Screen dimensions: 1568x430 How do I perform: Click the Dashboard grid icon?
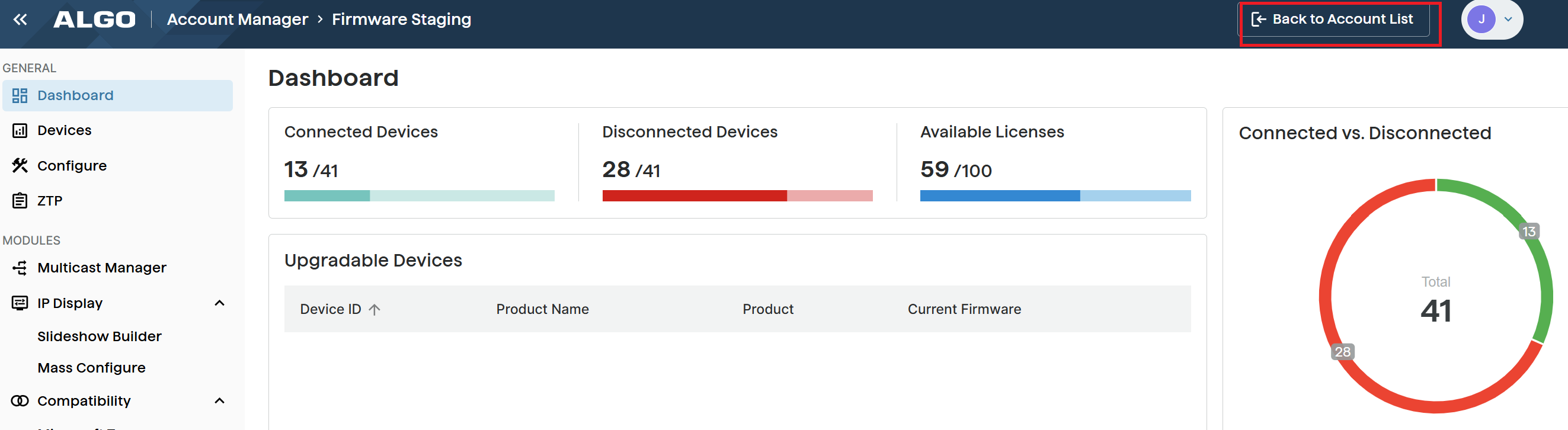[x=20, y=95]
